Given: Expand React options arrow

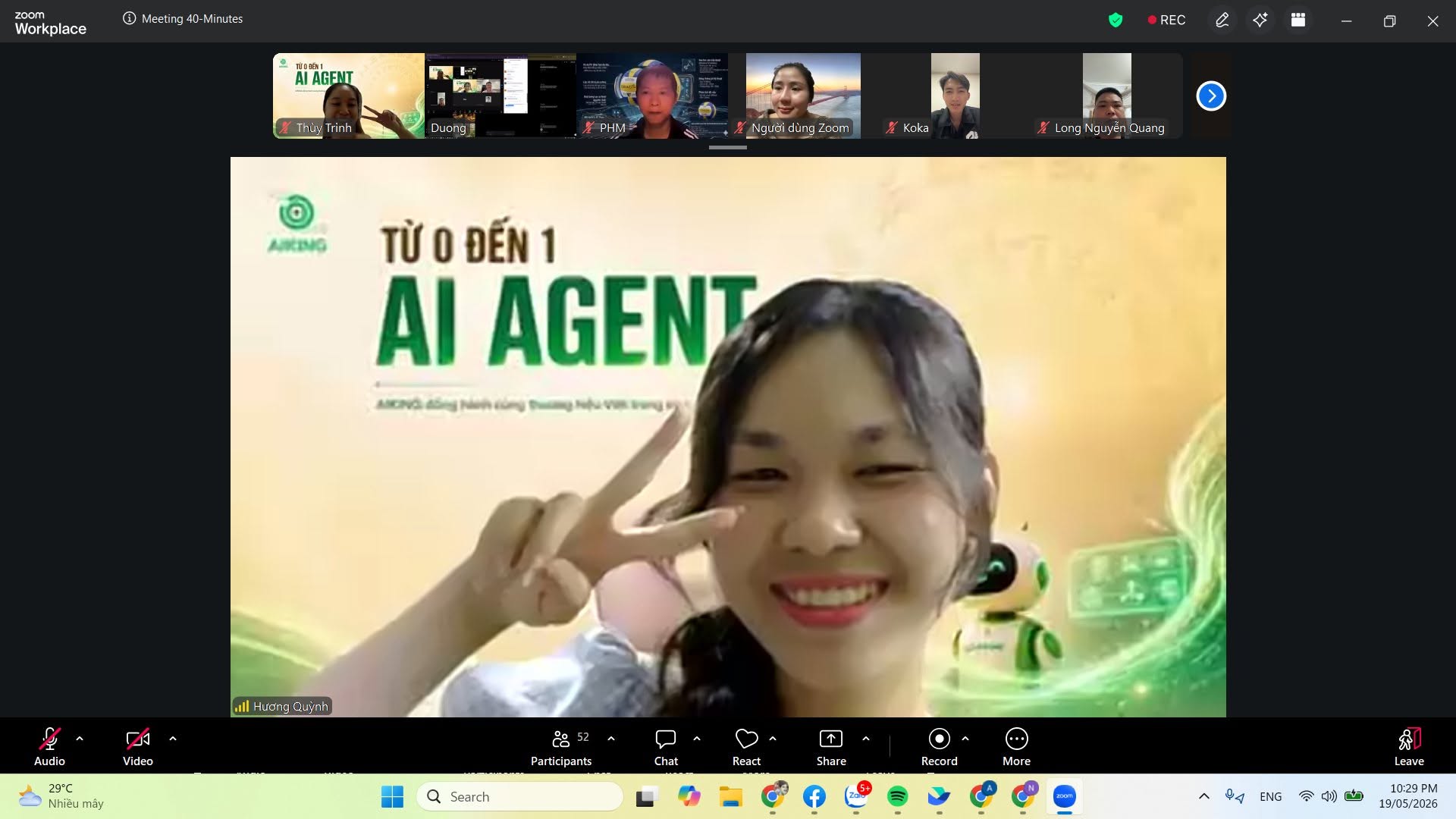Looking at the screenshot, I should [x=773, y=739].
